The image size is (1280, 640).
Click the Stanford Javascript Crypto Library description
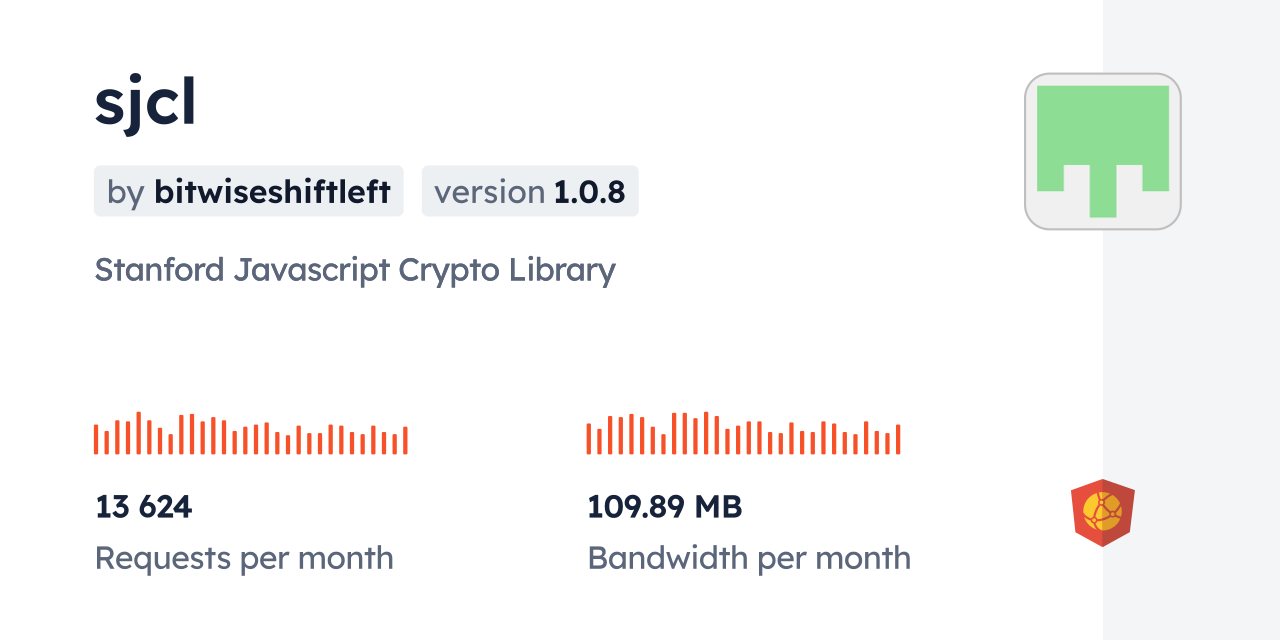355,270
